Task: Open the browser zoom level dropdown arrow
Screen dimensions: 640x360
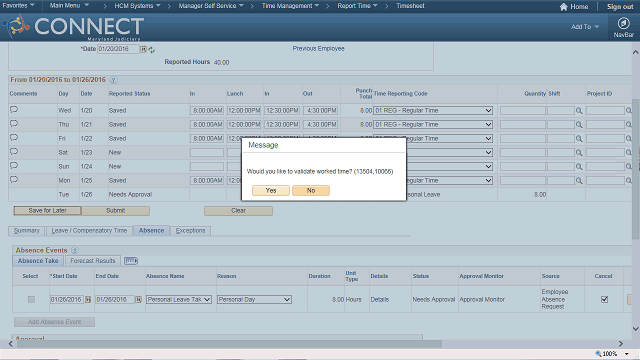Action: click(627, 354)
